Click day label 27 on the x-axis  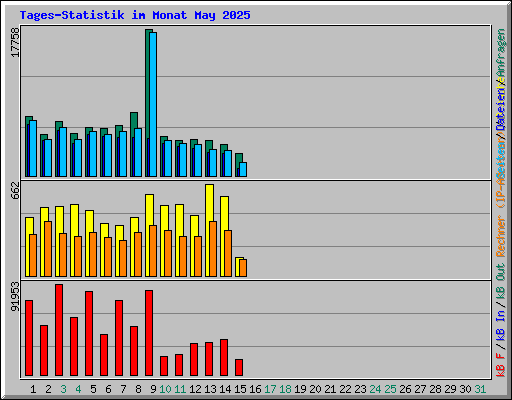[x=420, y=389]
